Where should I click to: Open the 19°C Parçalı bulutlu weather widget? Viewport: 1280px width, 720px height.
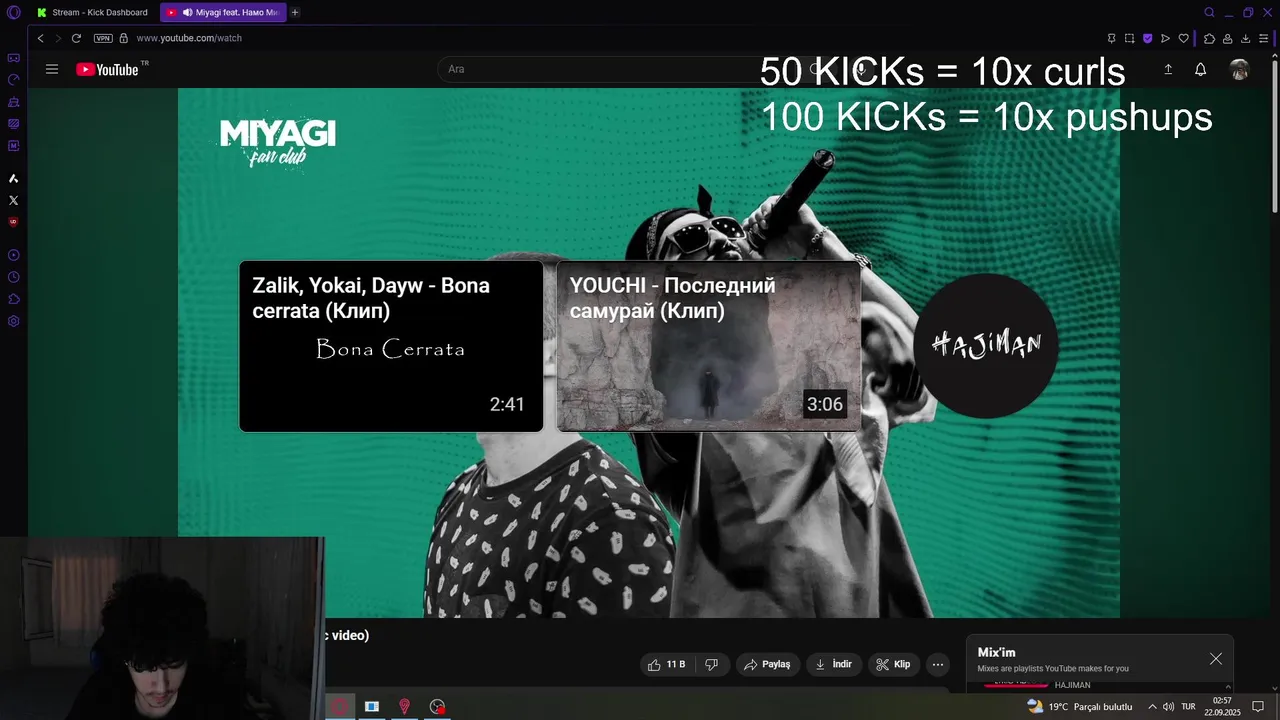coord(1080,707)
